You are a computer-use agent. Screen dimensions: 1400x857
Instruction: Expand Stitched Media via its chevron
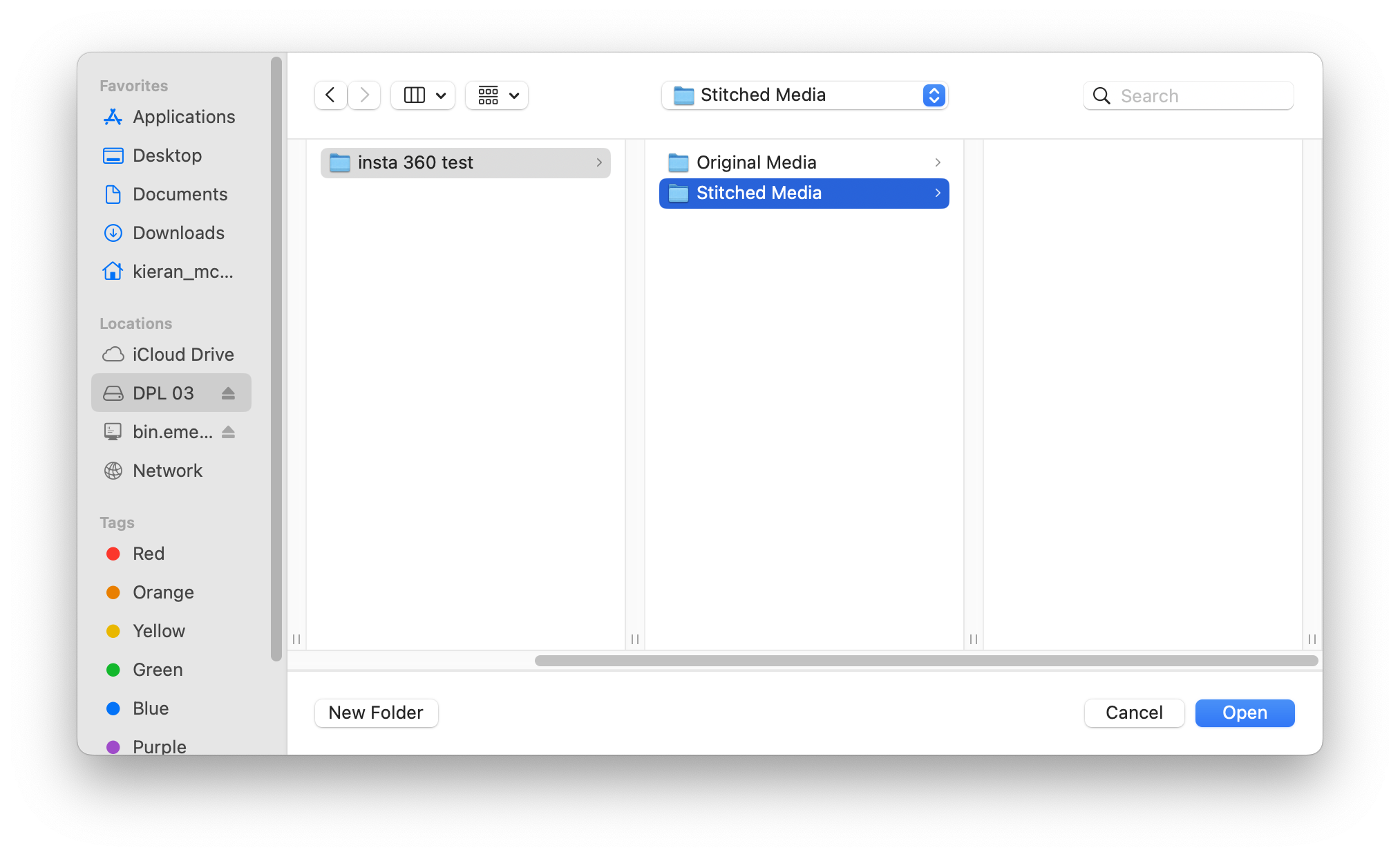point(937,193)
